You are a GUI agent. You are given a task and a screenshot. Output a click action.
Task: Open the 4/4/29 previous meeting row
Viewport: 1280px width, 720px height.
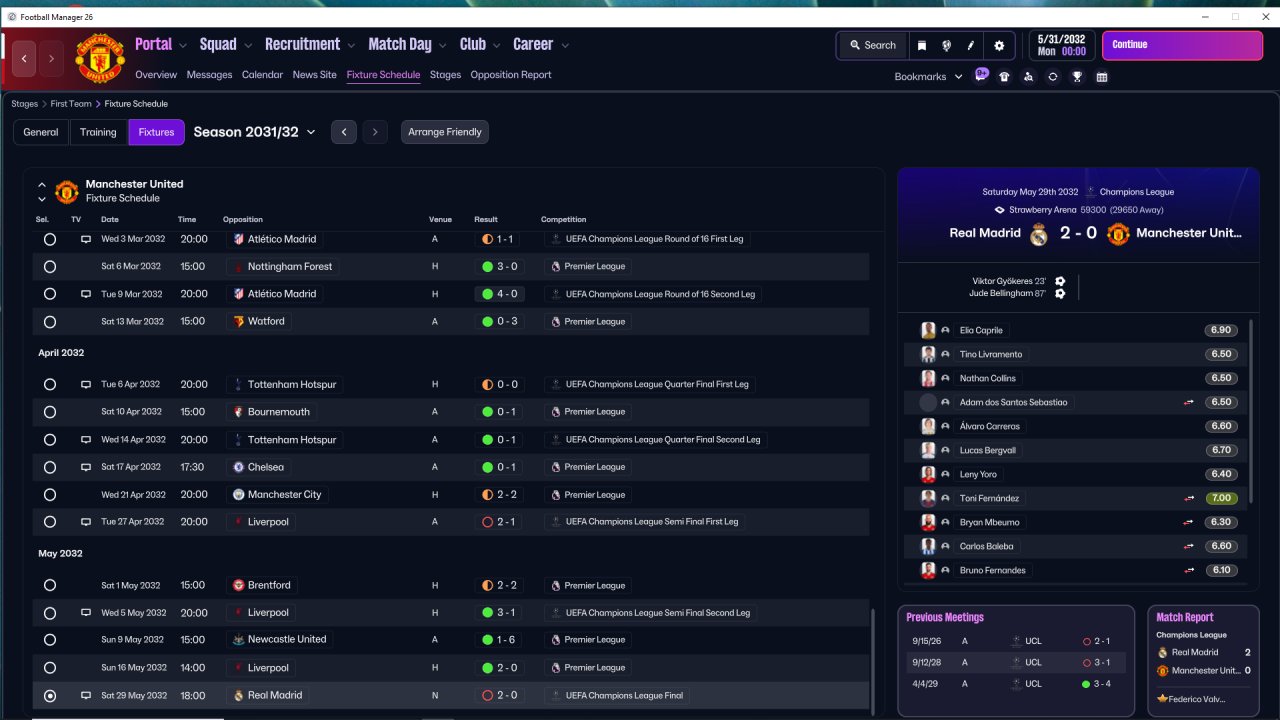tap(1015, 684)
